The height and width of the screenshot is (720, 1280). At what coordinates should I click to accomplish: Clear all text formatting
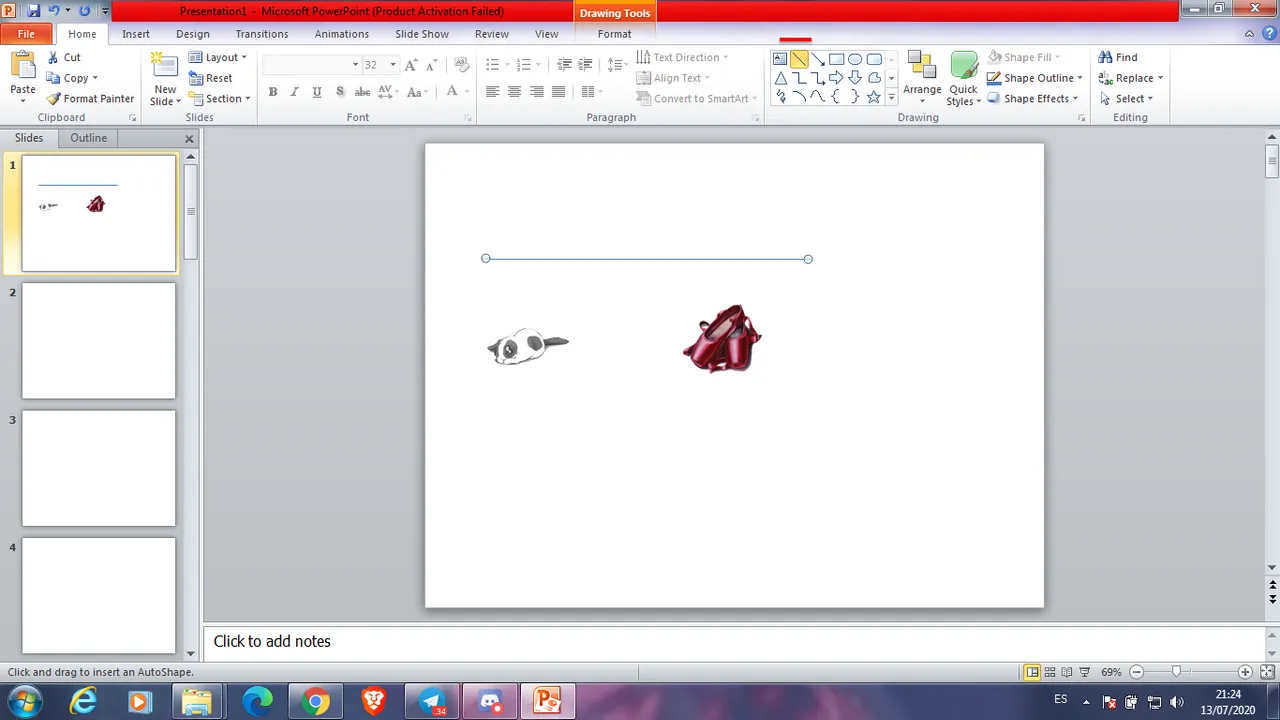(x=461, y=64)
